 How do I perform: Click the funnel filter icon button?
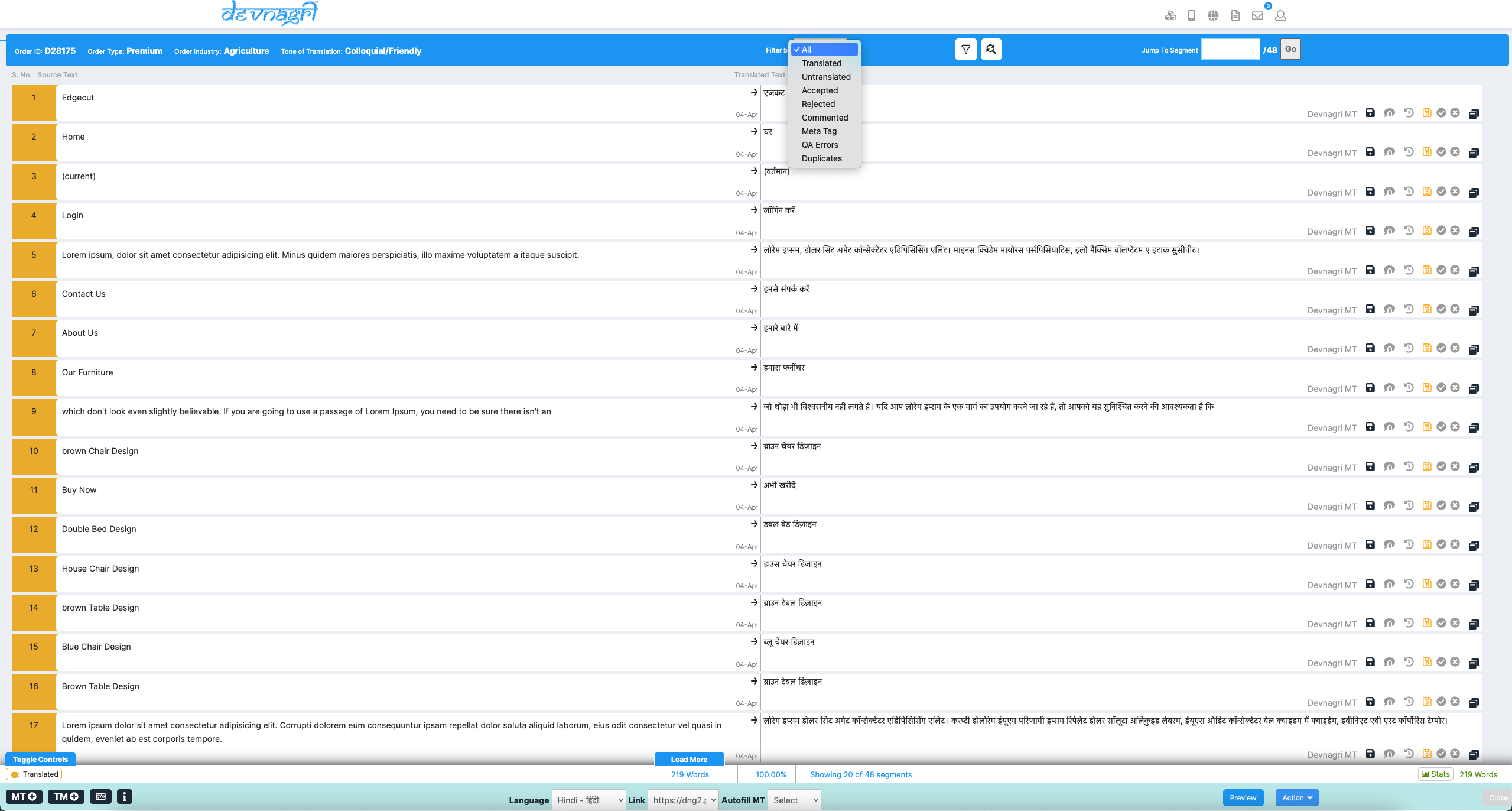pos(965,50)
